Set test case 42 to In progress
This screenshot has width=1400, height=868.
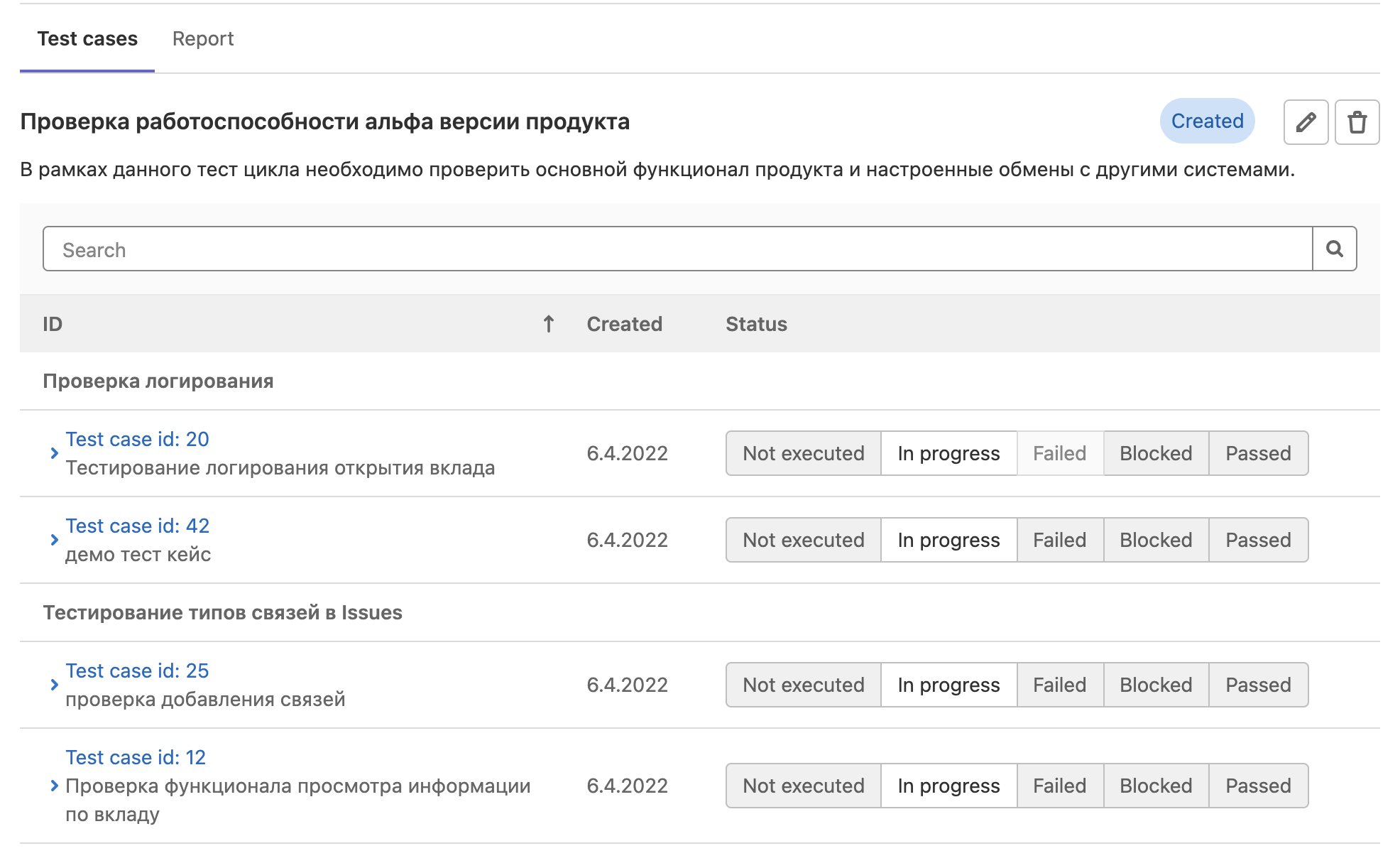pyautogui.click(x=948, y=540)
